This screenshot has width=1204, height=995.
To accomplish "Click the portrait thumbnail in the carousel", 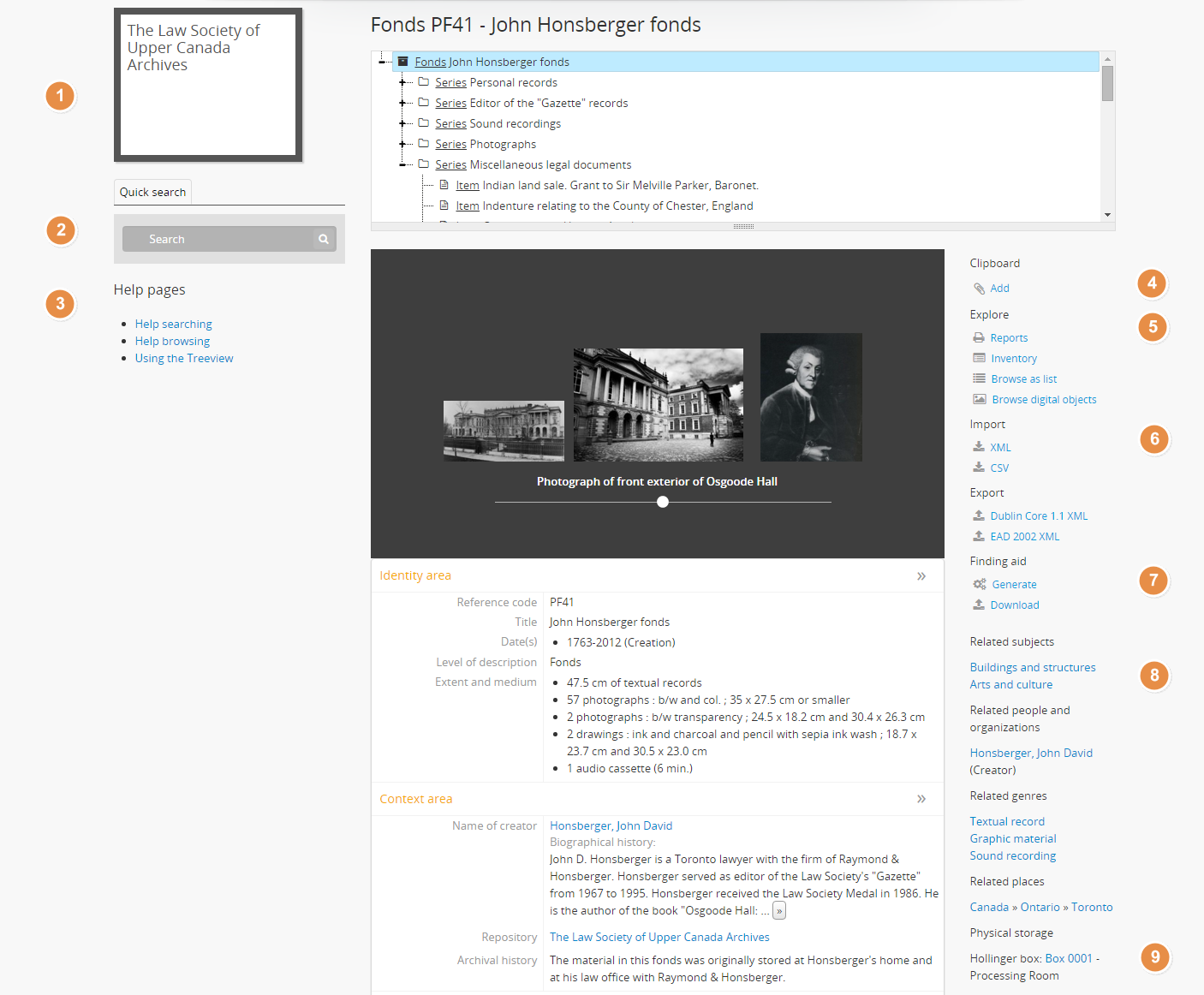I will pos(811,397).
